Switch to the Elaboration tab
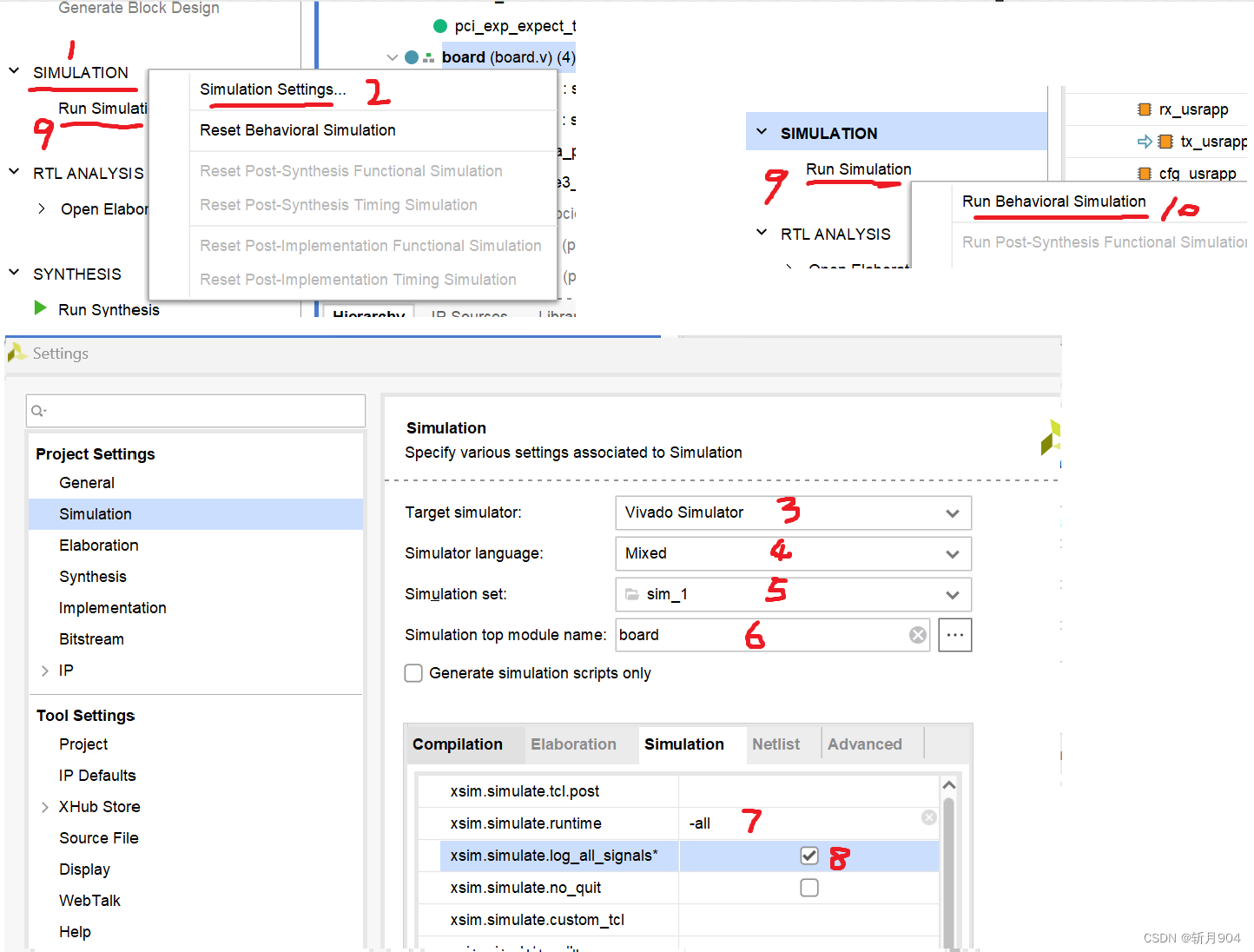The image size is (1254, 952). click(574, 744)
